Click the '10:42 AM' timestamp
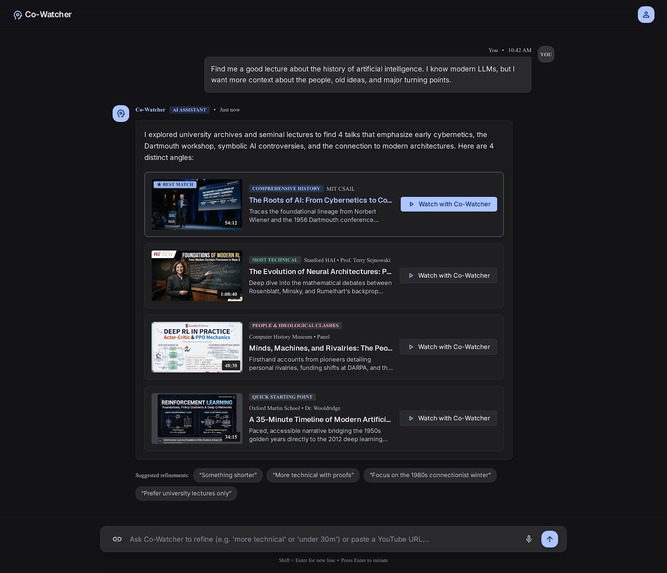 [519, 50]
